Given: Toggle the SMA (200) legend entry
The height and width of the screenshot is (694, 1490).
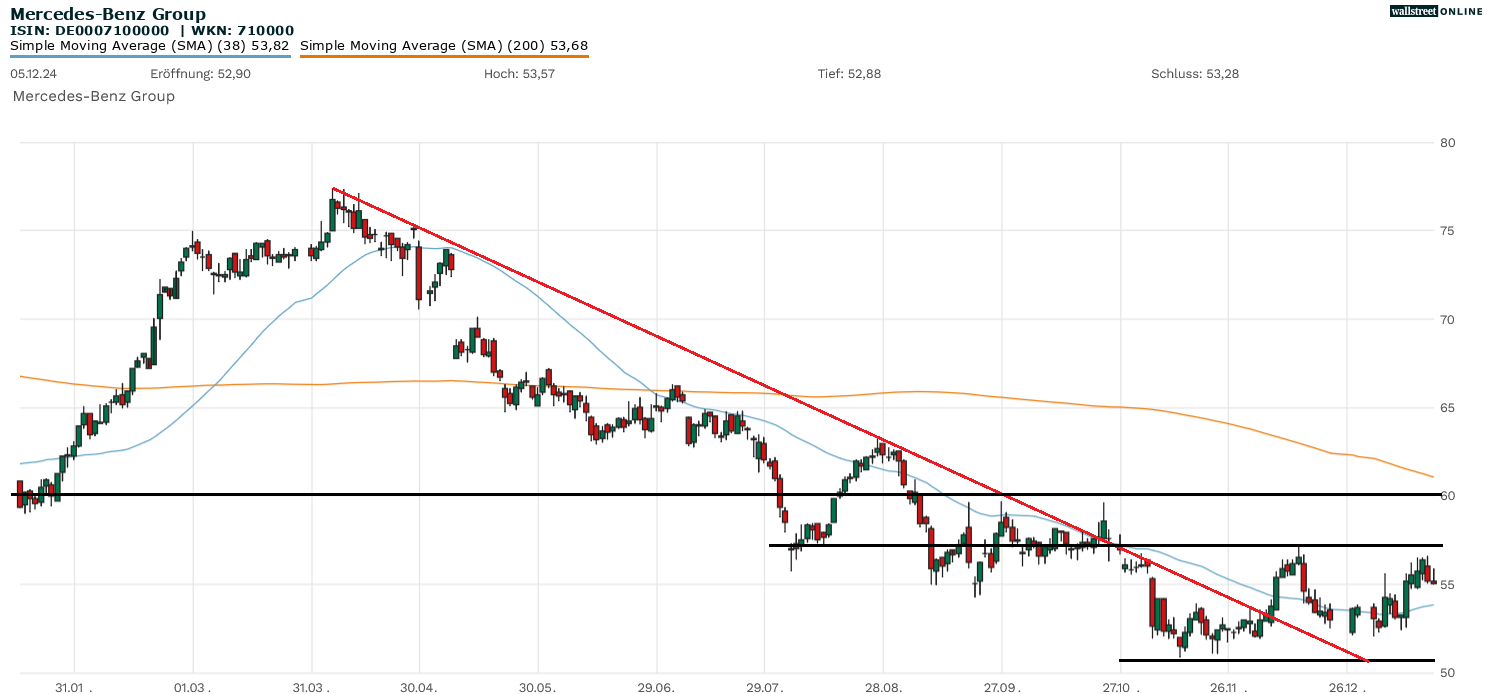Looking at the screenshot, I should pos(443,45).
